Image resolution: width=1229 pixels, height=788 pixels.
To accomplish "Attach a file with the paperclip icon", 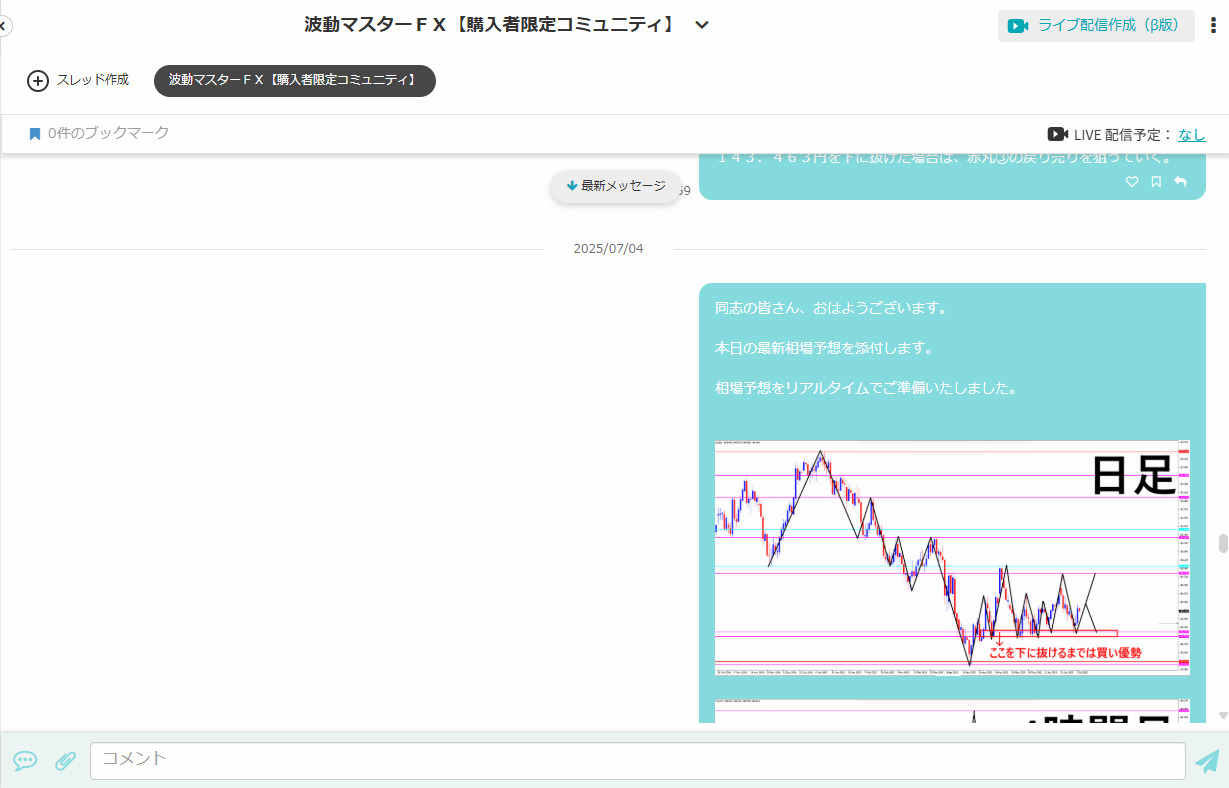I will 65,761.
